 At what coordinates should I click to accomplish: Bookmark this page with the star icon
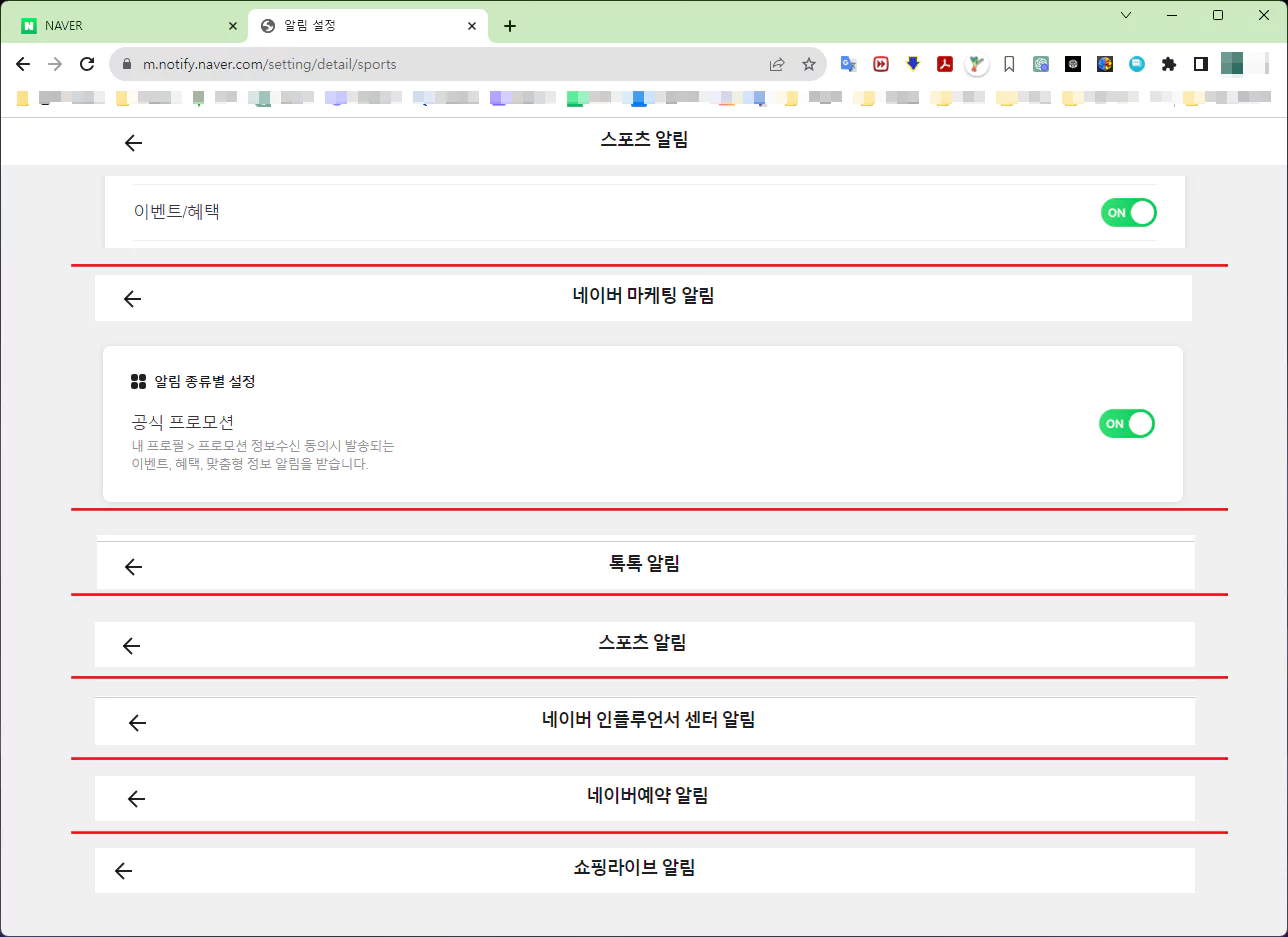click(x=809, y=64)
